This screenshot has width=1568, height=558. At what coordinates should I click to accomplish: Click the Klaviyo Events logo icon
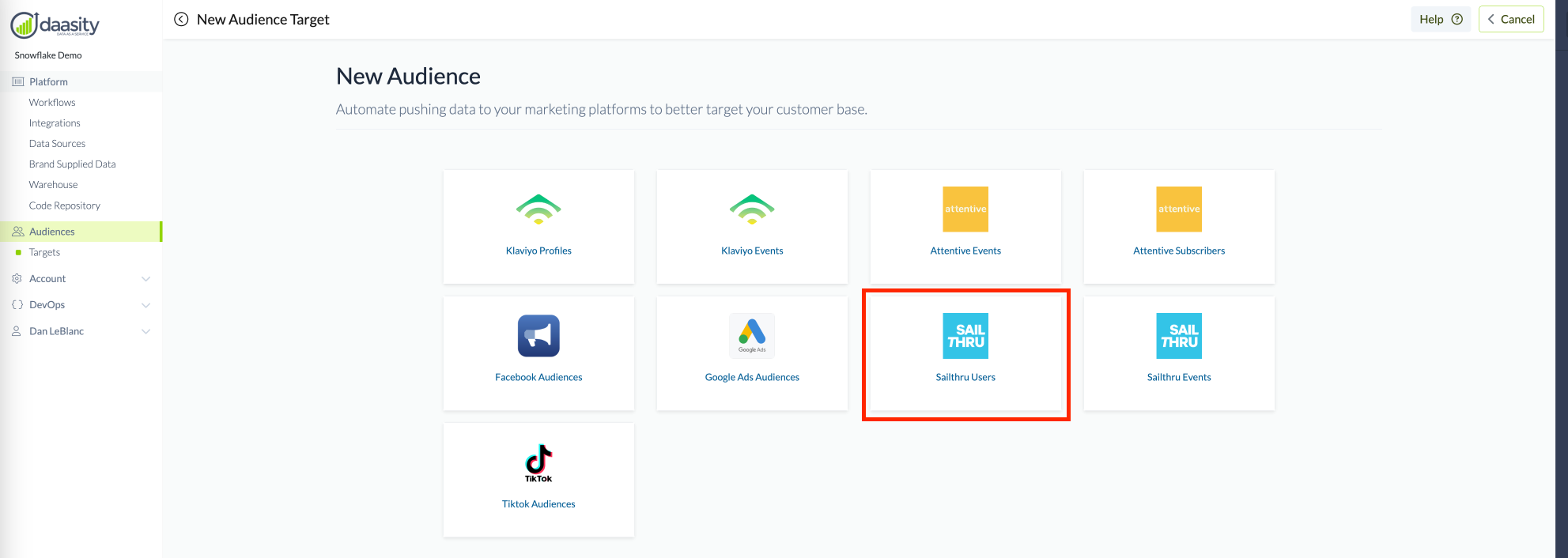752,209
